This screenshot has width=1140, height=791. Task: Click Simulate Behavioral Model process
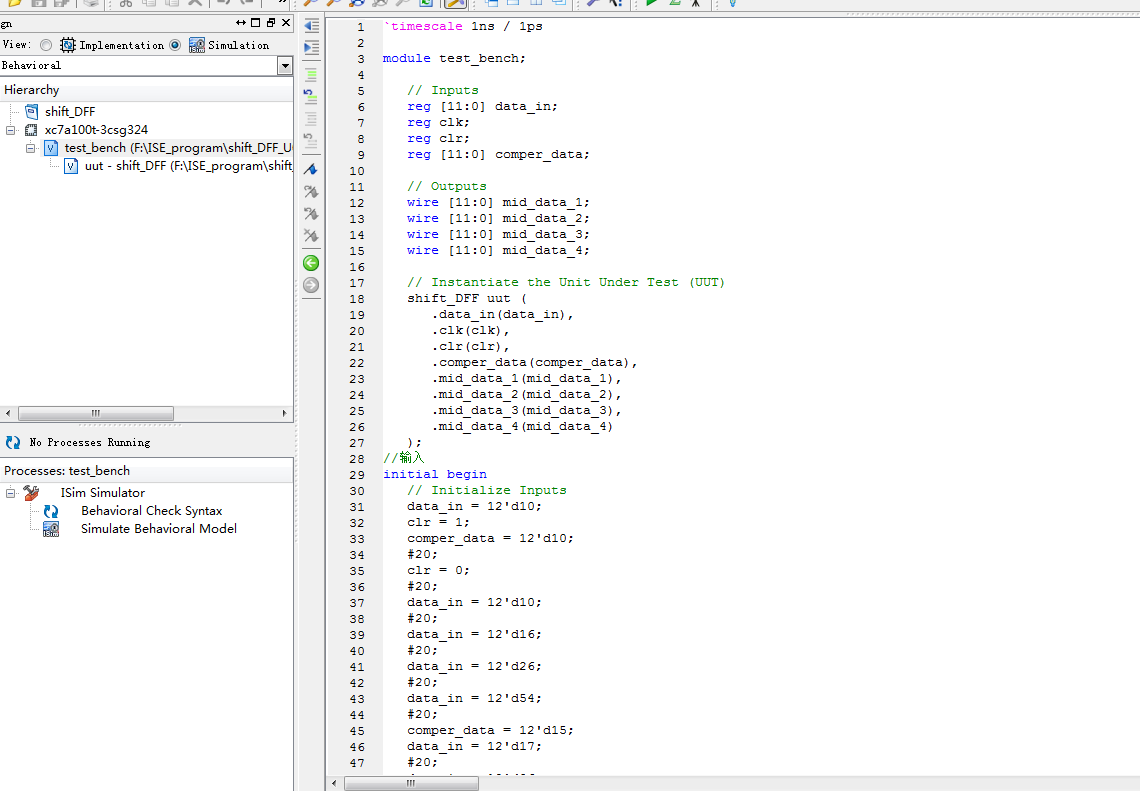click(158, 529)
